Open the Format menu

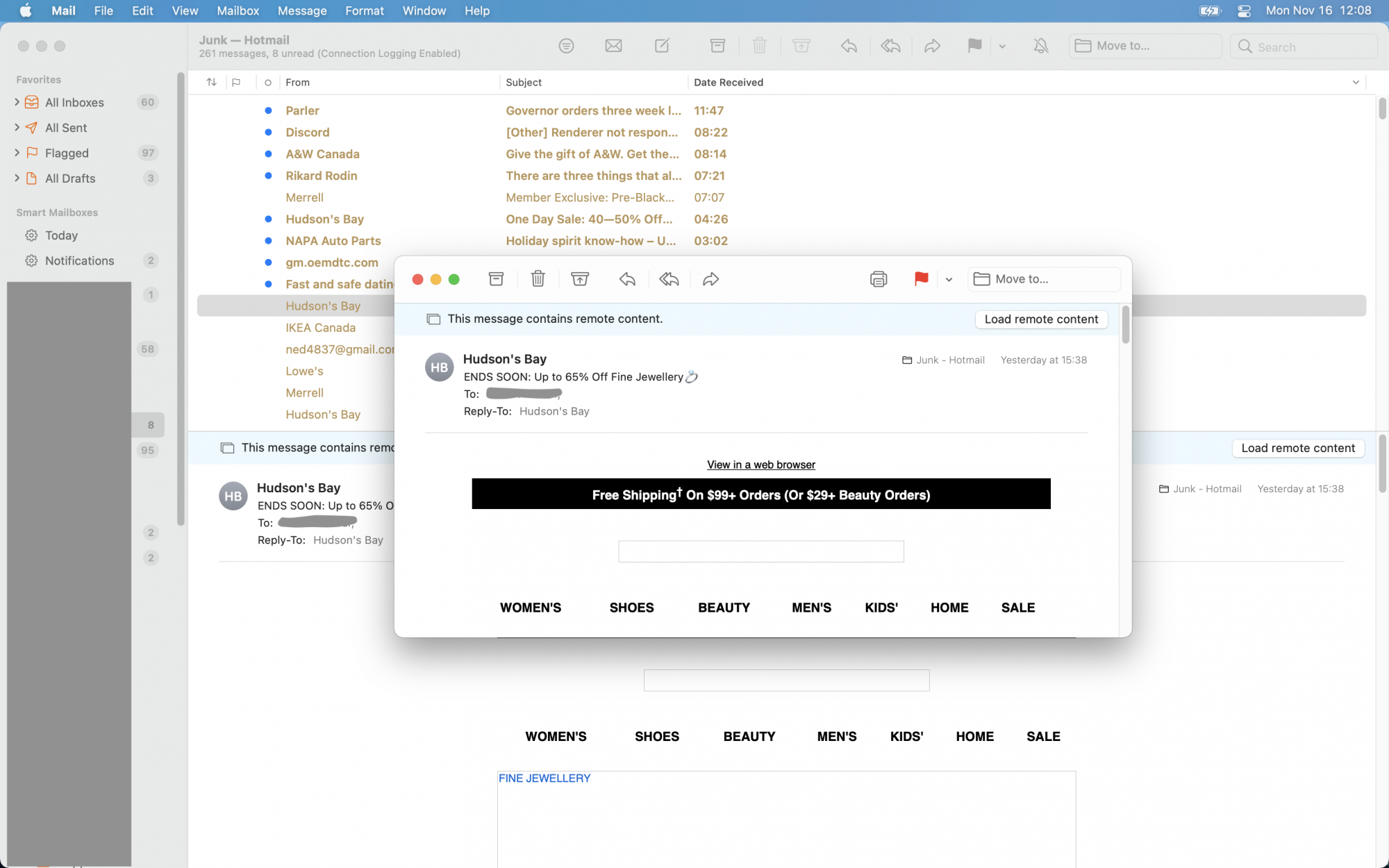(x=363, y=11)
